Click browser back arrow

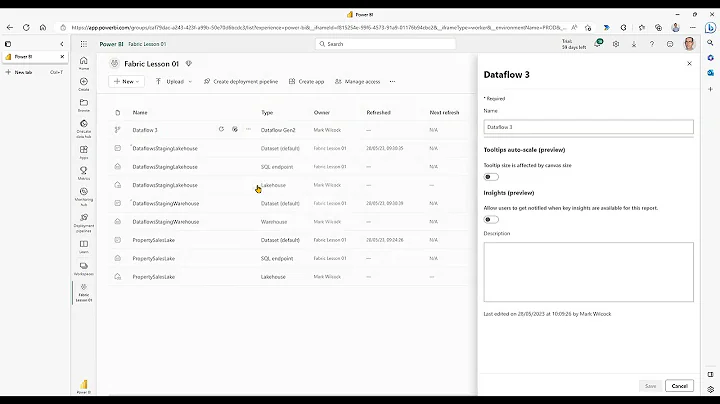(10, 28)
